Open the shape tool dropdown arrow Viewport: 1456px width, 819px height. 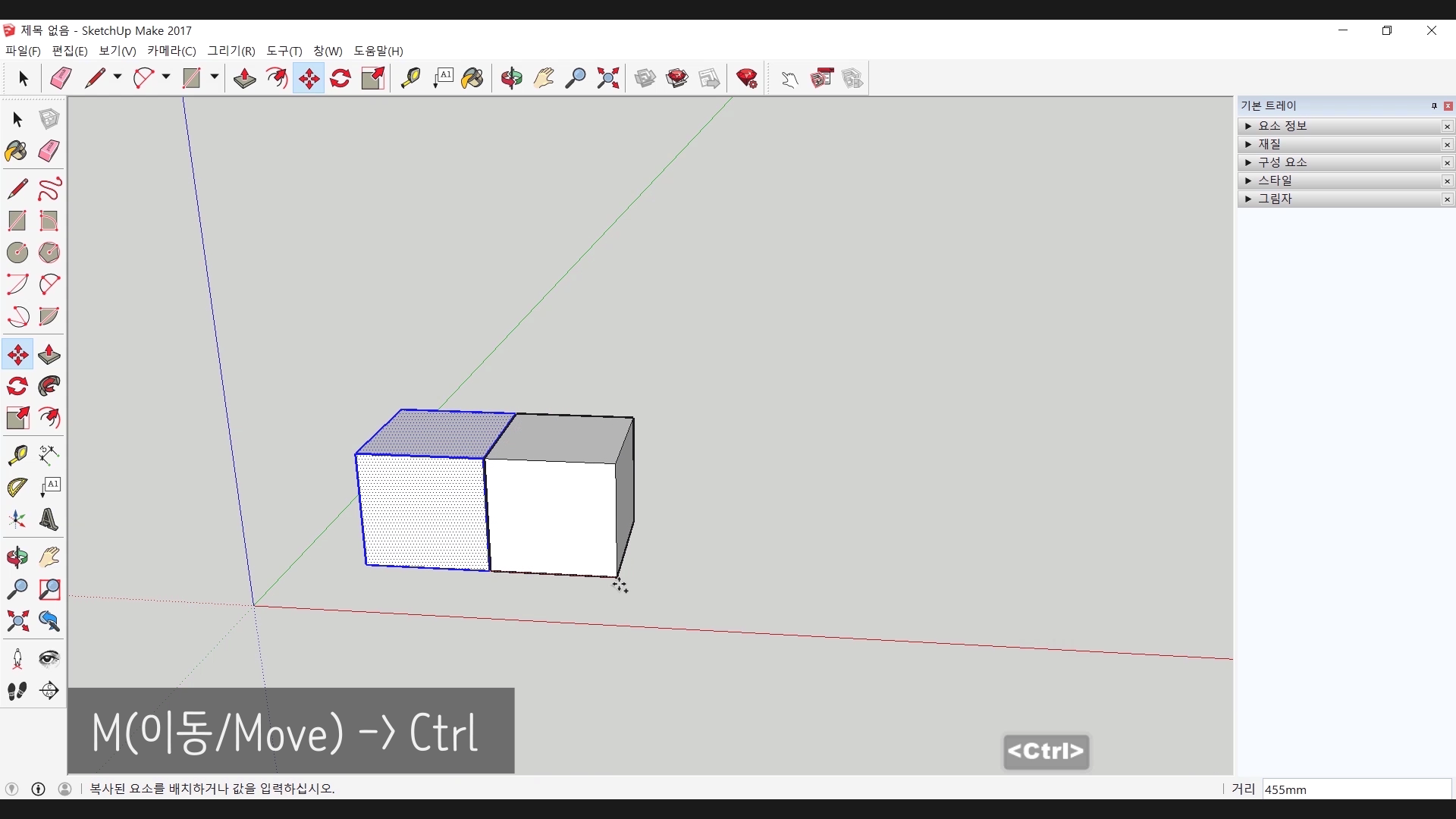(x=215, y=77)
